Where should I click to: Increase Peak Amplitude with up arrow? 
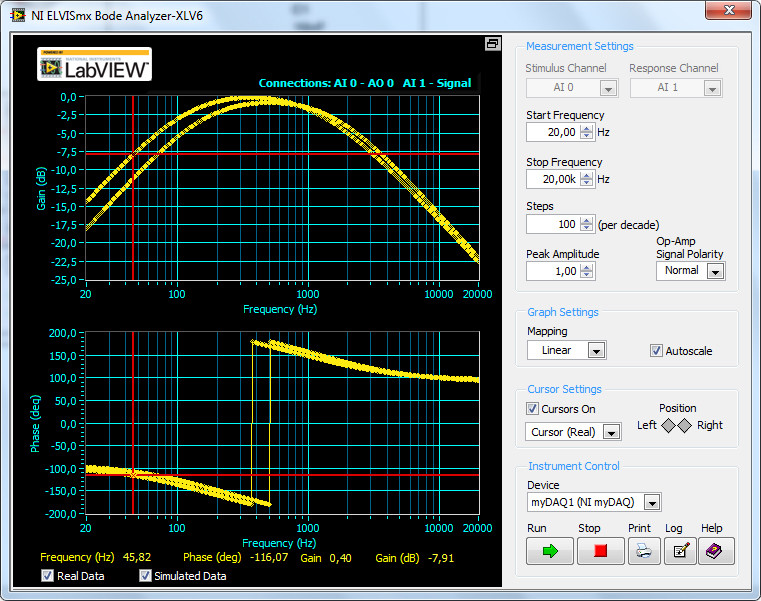point(587,267)
